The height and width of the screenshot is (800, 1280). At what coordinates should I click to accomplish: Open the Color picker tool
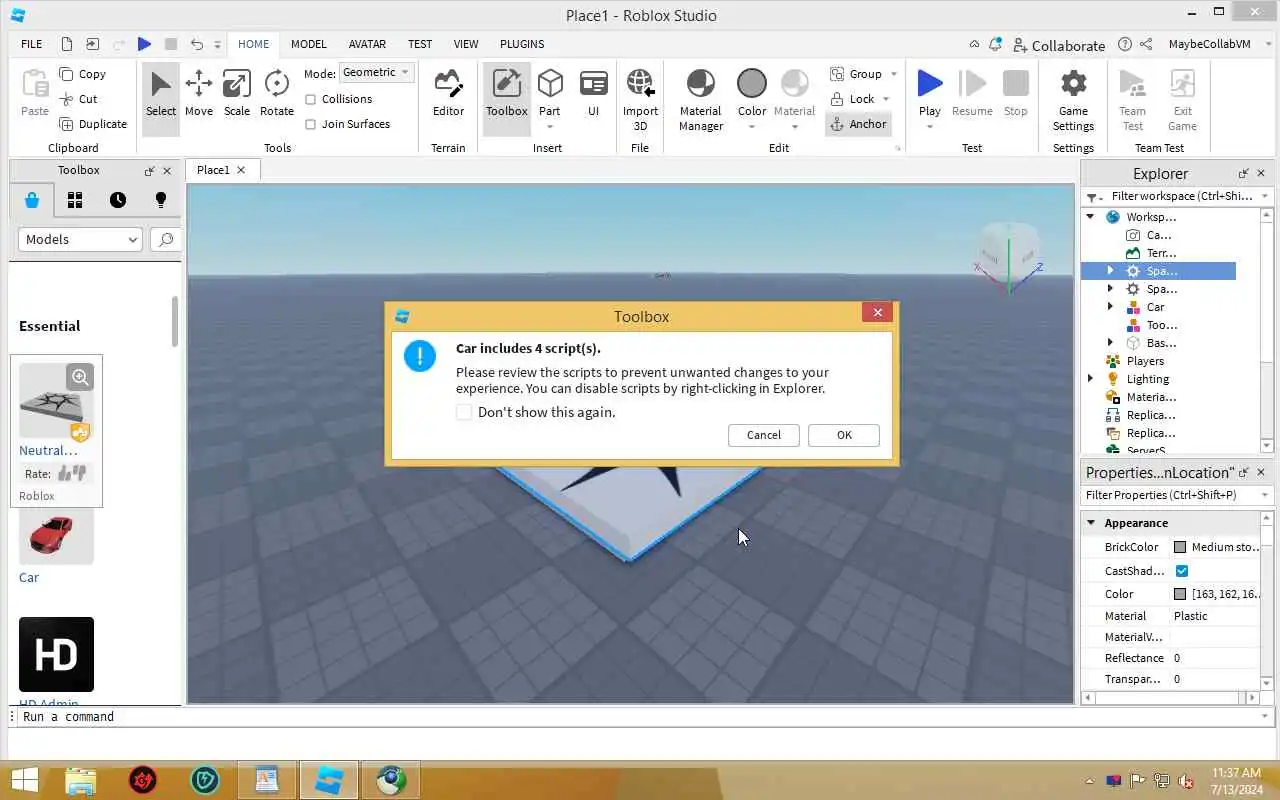[752, 92]
